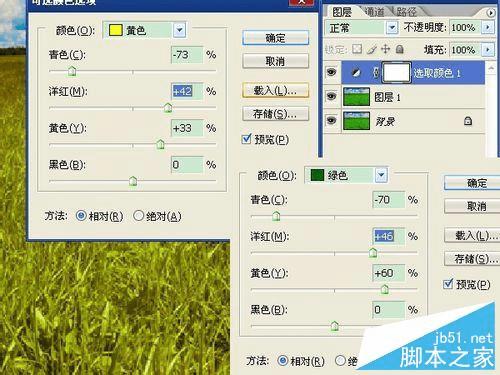Hide the 图层 1 layer
The width and height of the screenshot is (500, 375).
[x=331, y=96]
